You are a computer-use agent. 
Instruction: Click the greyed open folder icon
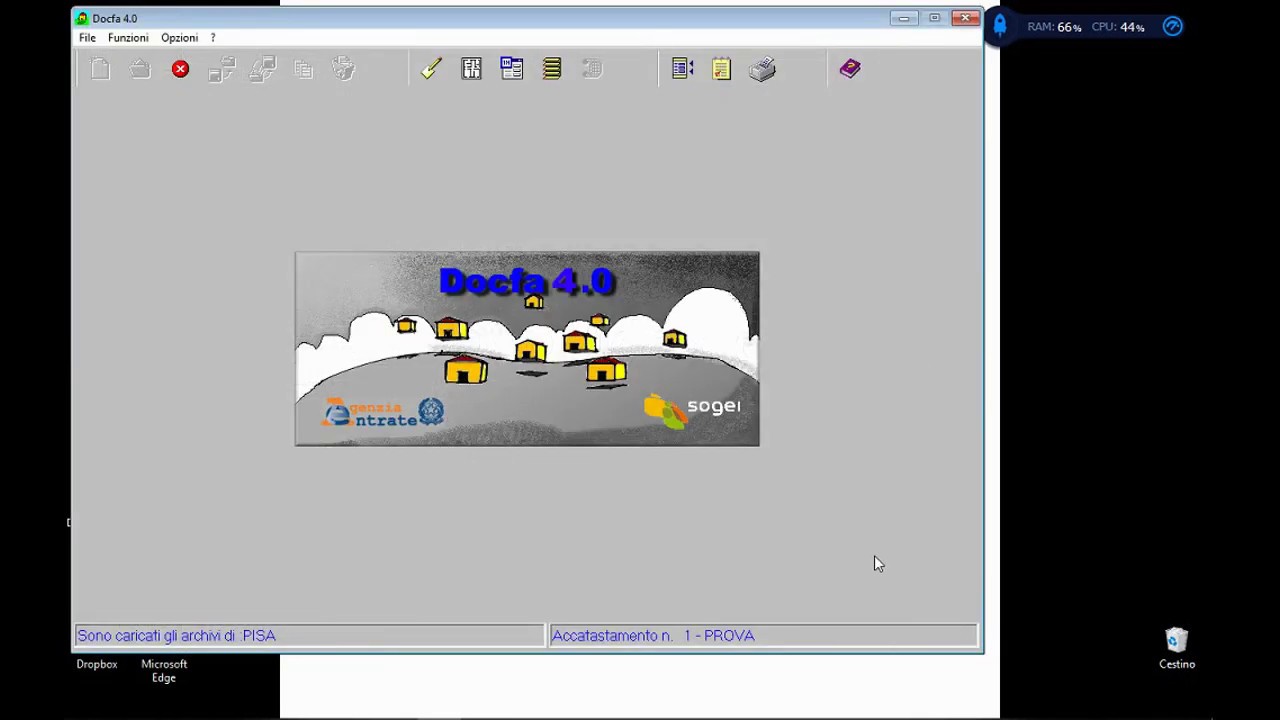(x=140, y=69)
